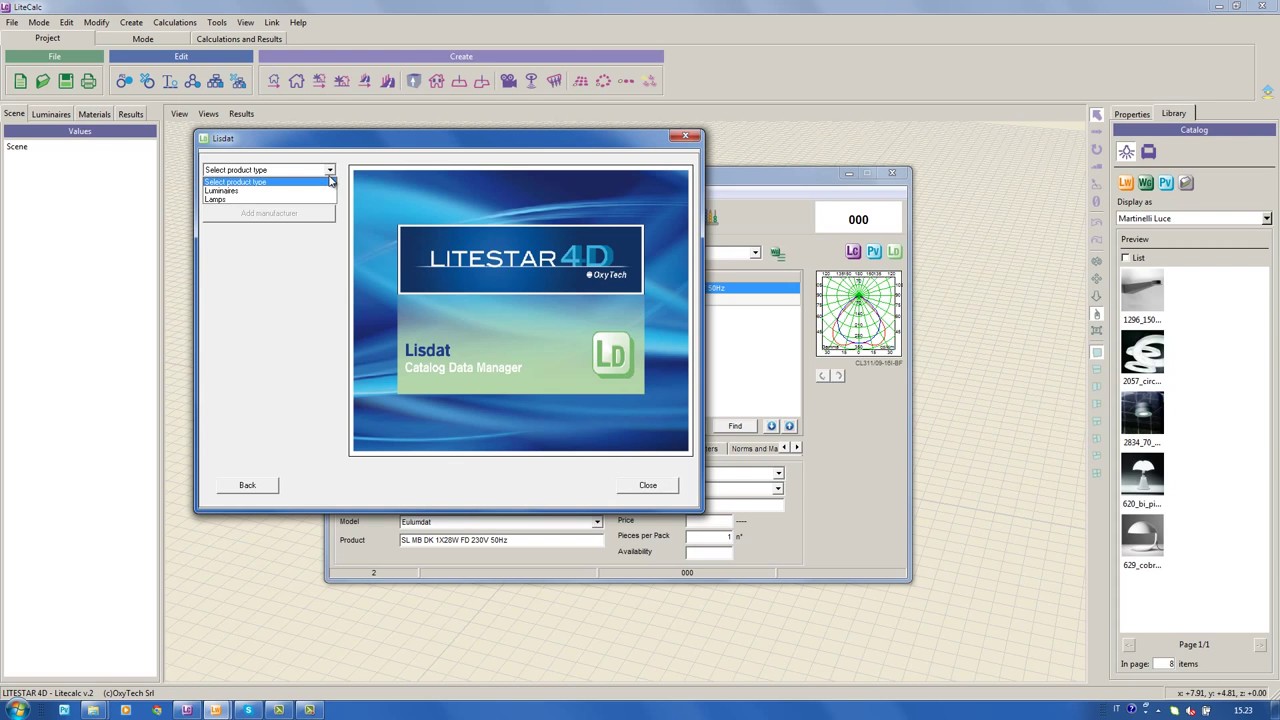1280x720 pixels.
Task: Click the Back button in Lisdat dialog
Action: [x=247, y=485]
